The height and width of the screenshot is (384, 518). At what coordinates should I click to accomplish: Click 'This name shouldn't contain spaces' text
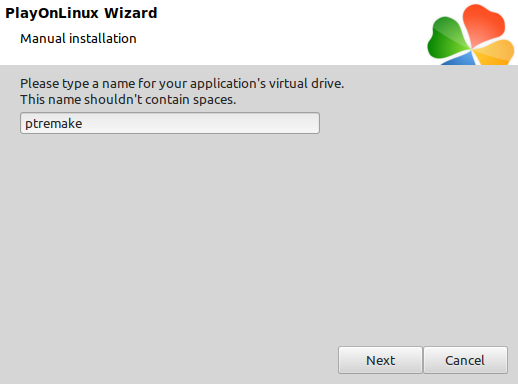[x=128, y=100]
